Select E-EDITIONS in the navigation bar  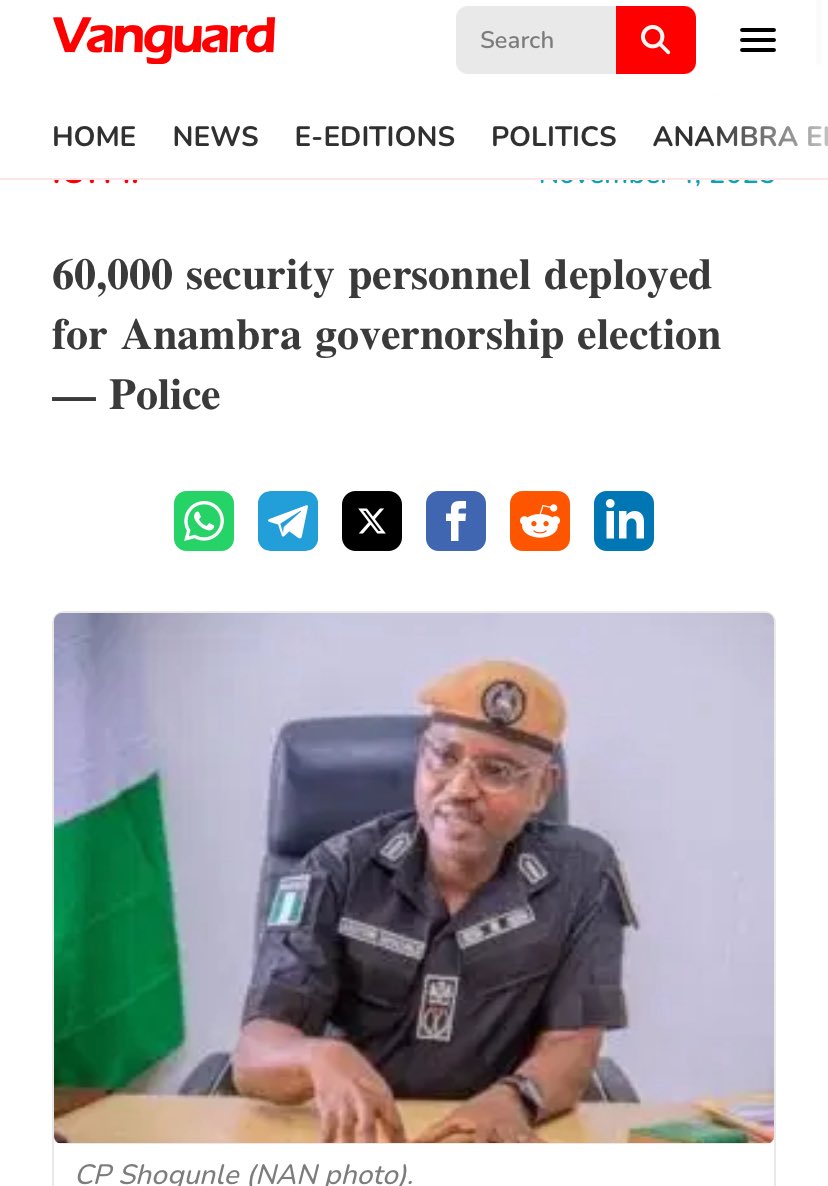coord(374,137)
